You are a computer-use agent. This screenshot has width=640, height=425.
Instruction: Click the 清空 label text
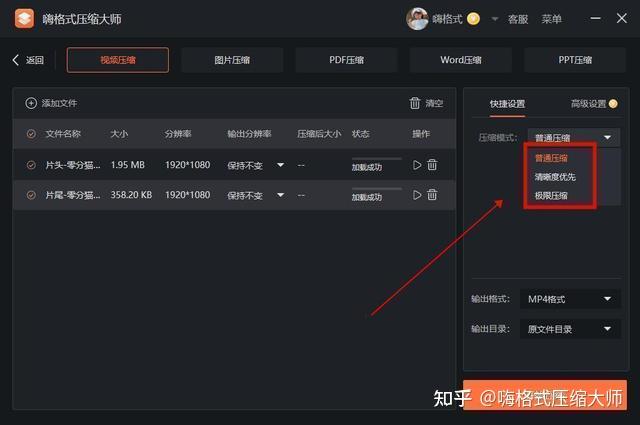tap(434, 103)
